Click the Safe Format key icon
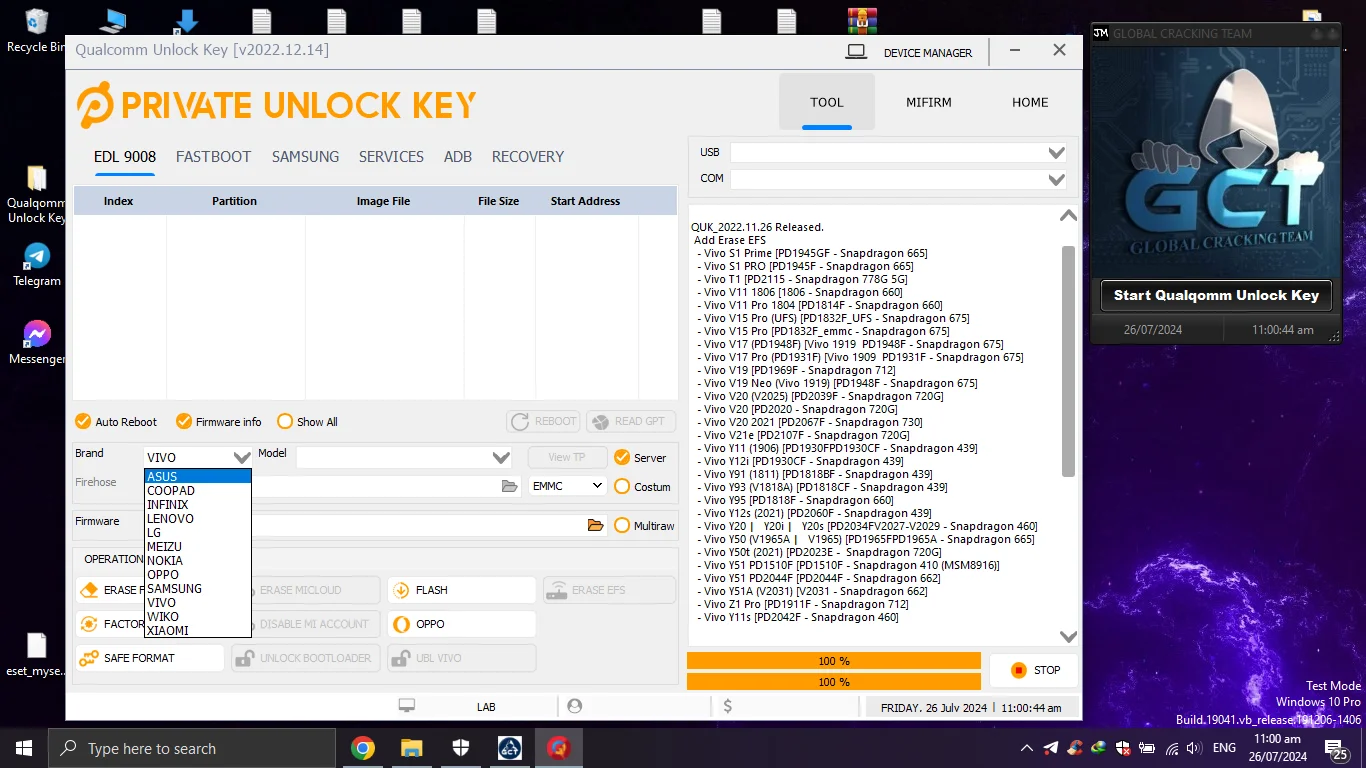Screen dimensions: 1366x768 [x=89, y=658]
